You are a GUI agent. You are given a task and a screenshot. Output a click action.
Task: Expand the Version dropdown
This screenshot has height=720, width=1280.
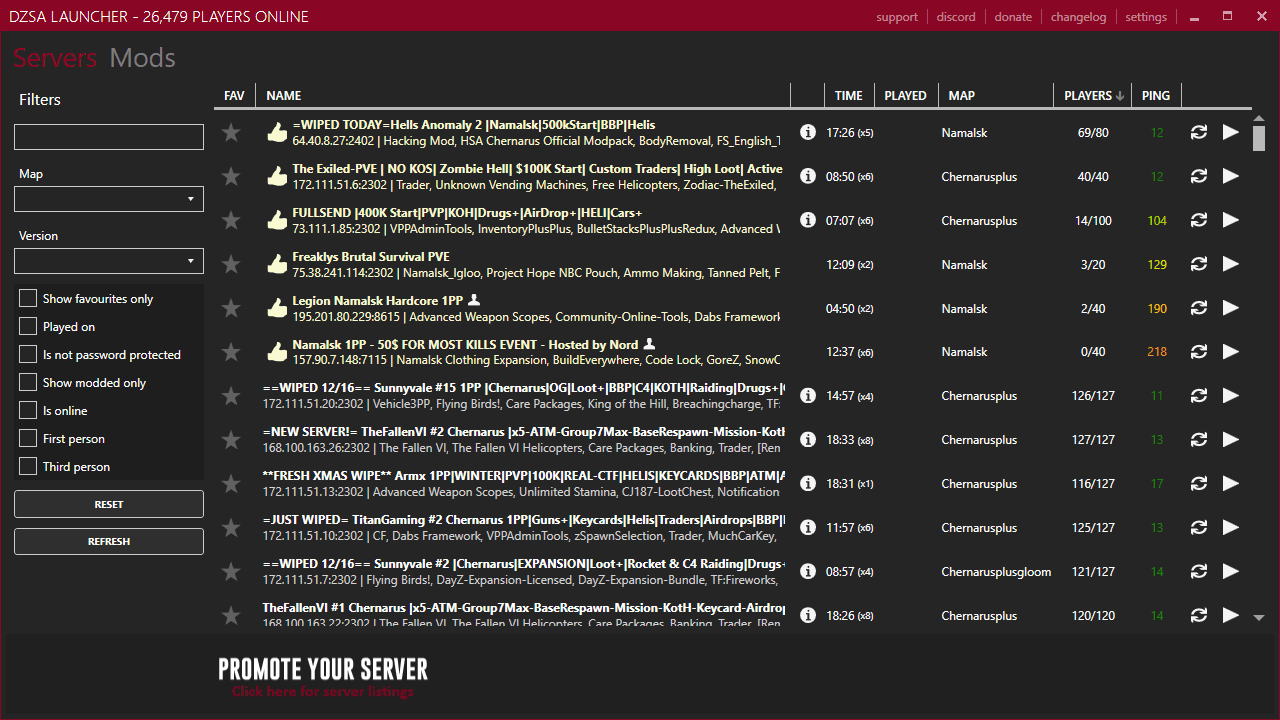coord(109,261)
